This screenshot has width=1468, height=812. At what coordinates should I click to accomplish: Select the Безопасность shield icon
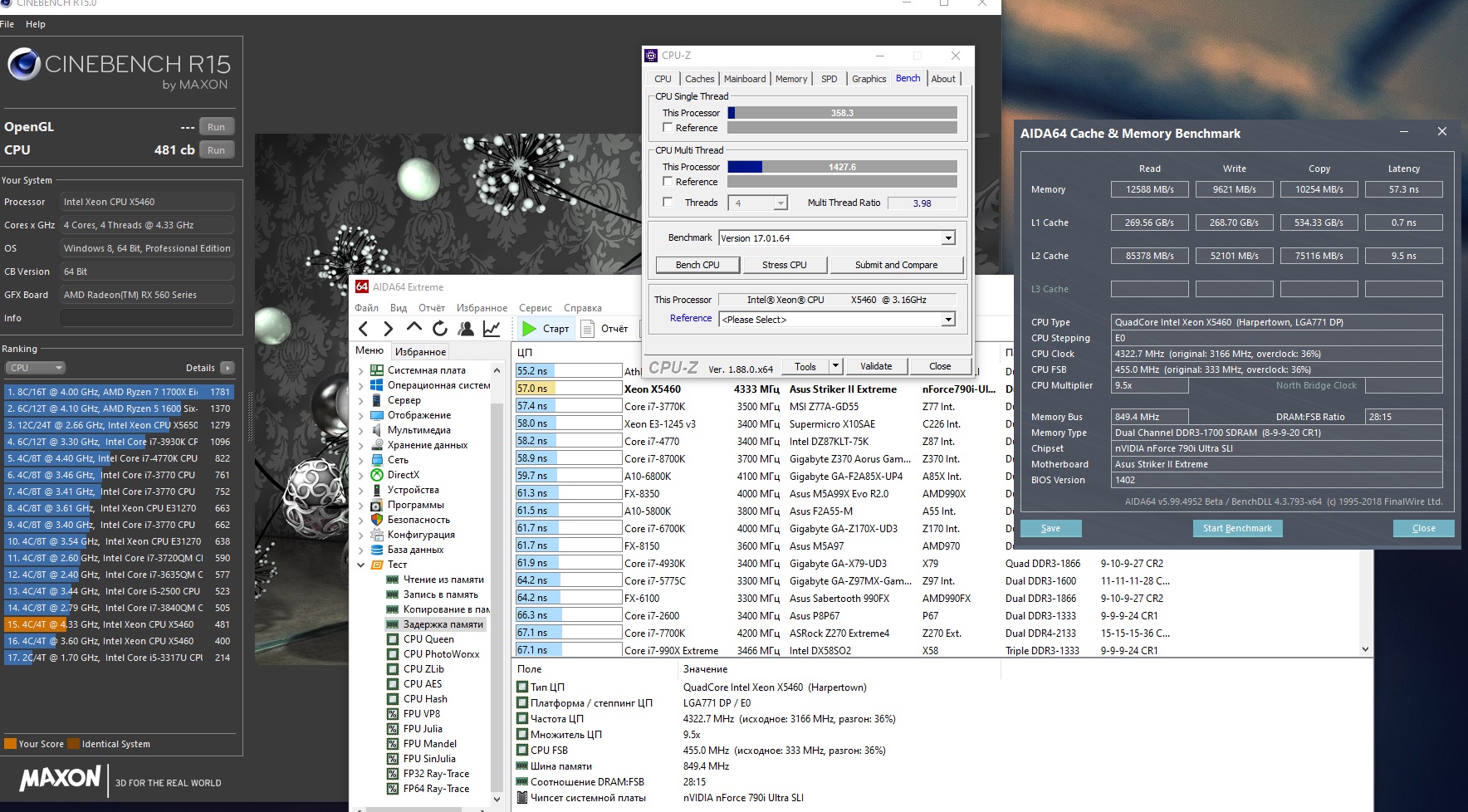377,520
